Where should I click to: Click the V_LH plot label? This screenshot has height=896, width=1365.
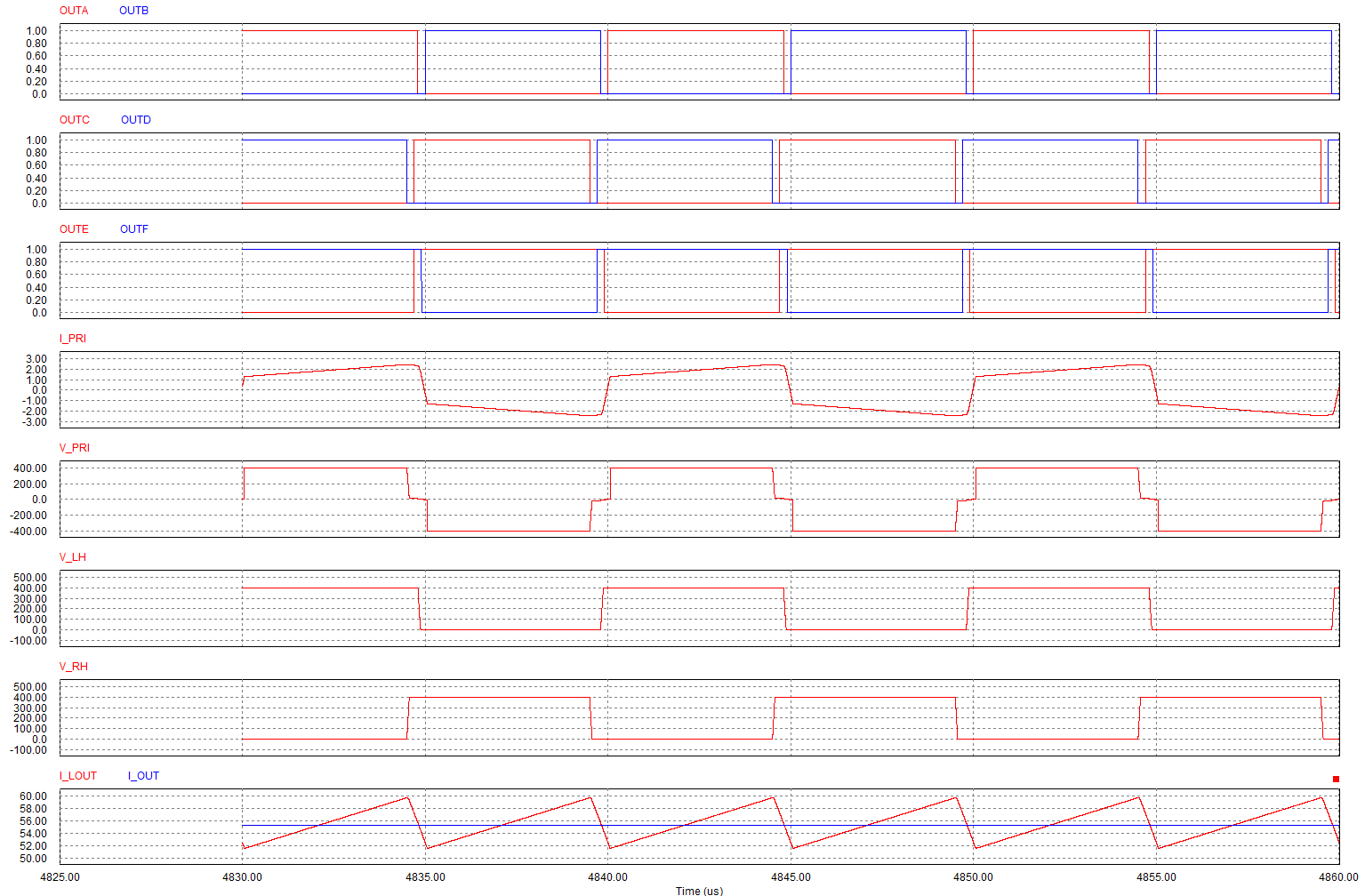[73, 557]
